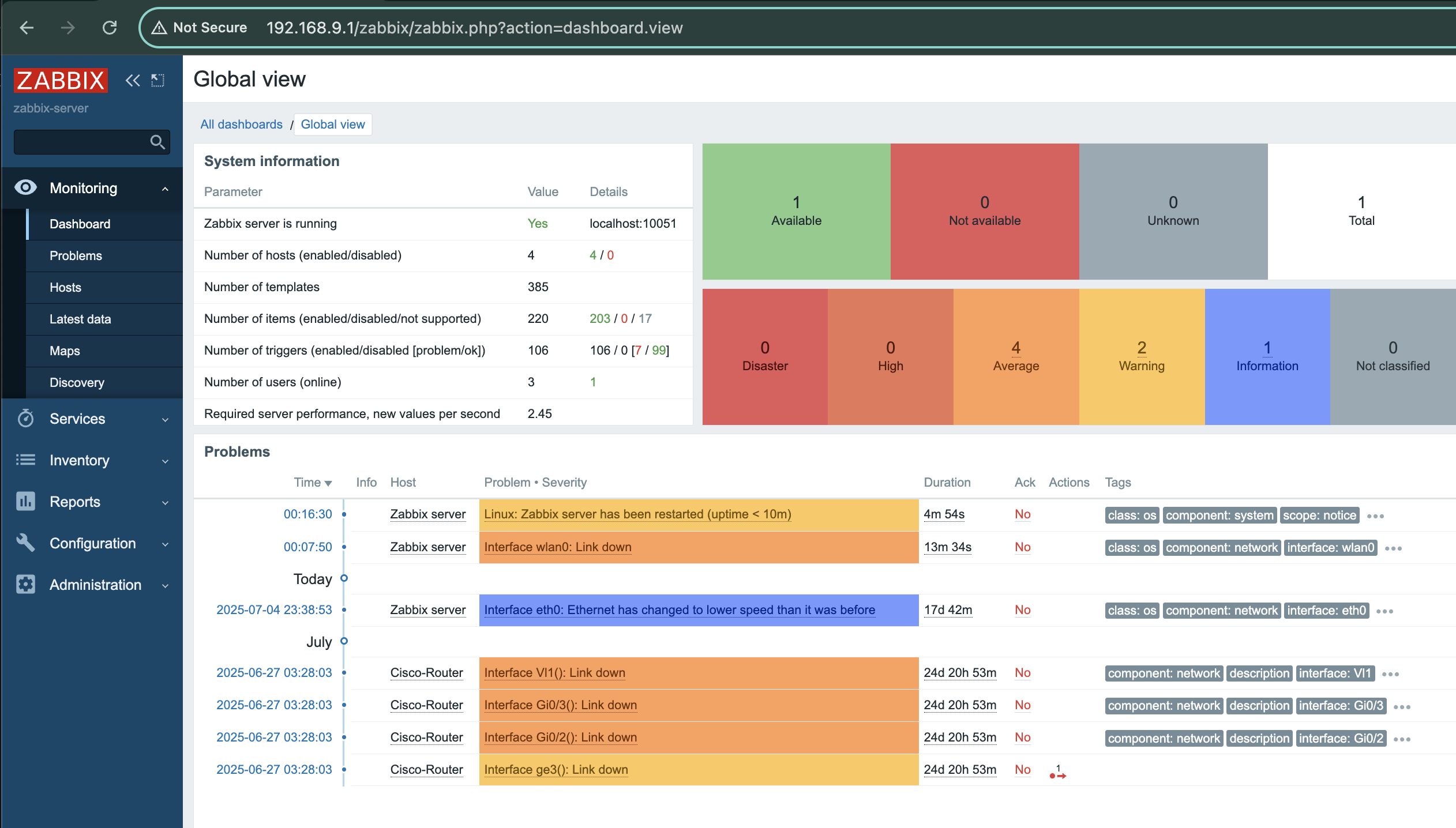This screenshot has height=828, width=1456.
Task: Click the 'scope: notice' tag
Action: (x=1319, y=515)
